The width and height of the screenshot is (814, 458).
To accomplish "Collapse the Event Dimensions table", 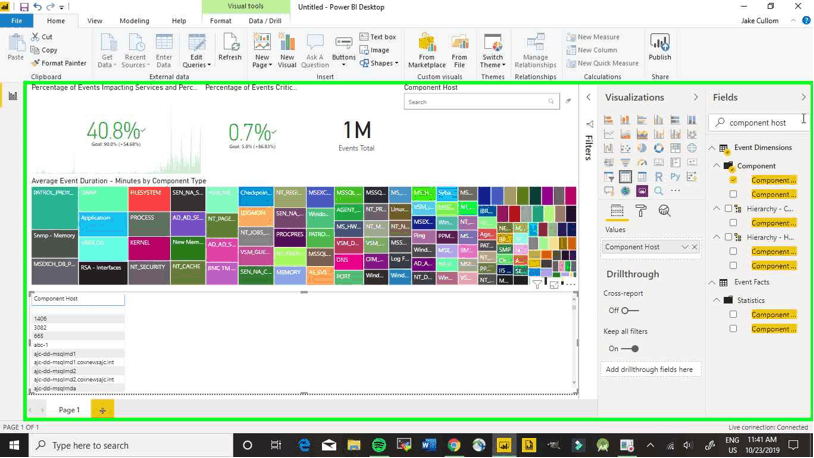I will pyautogui.click(x=712, y=147).
